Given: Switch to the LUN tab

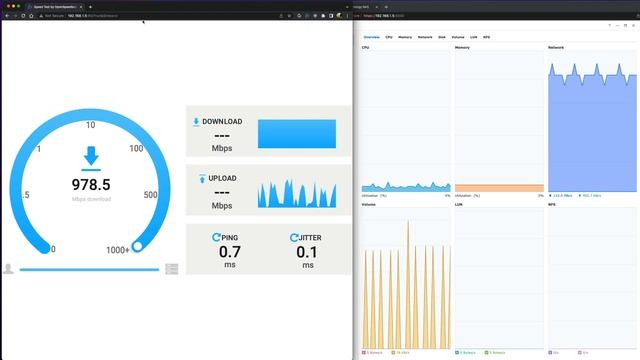Looking at the screenshot, I should (473, 37).
